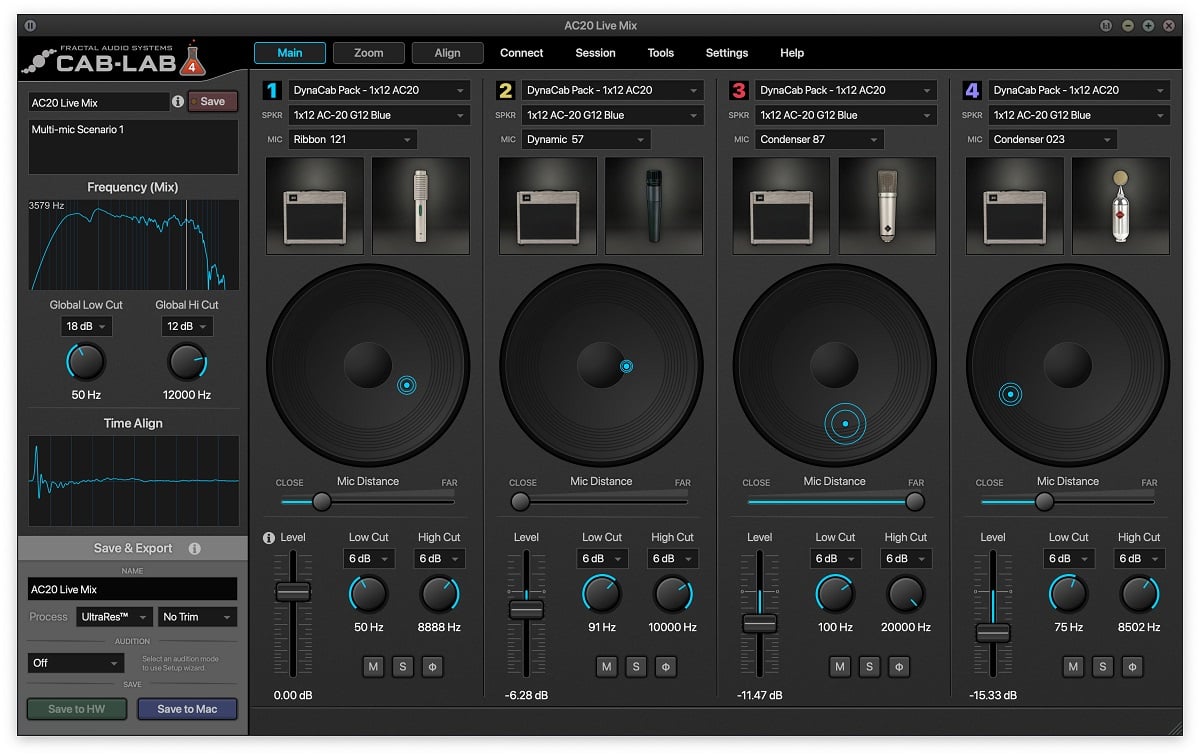The height and width of the screenshot is (756, 1200).
Task: Mute channel 1 with M button
Action: (373, 666)
